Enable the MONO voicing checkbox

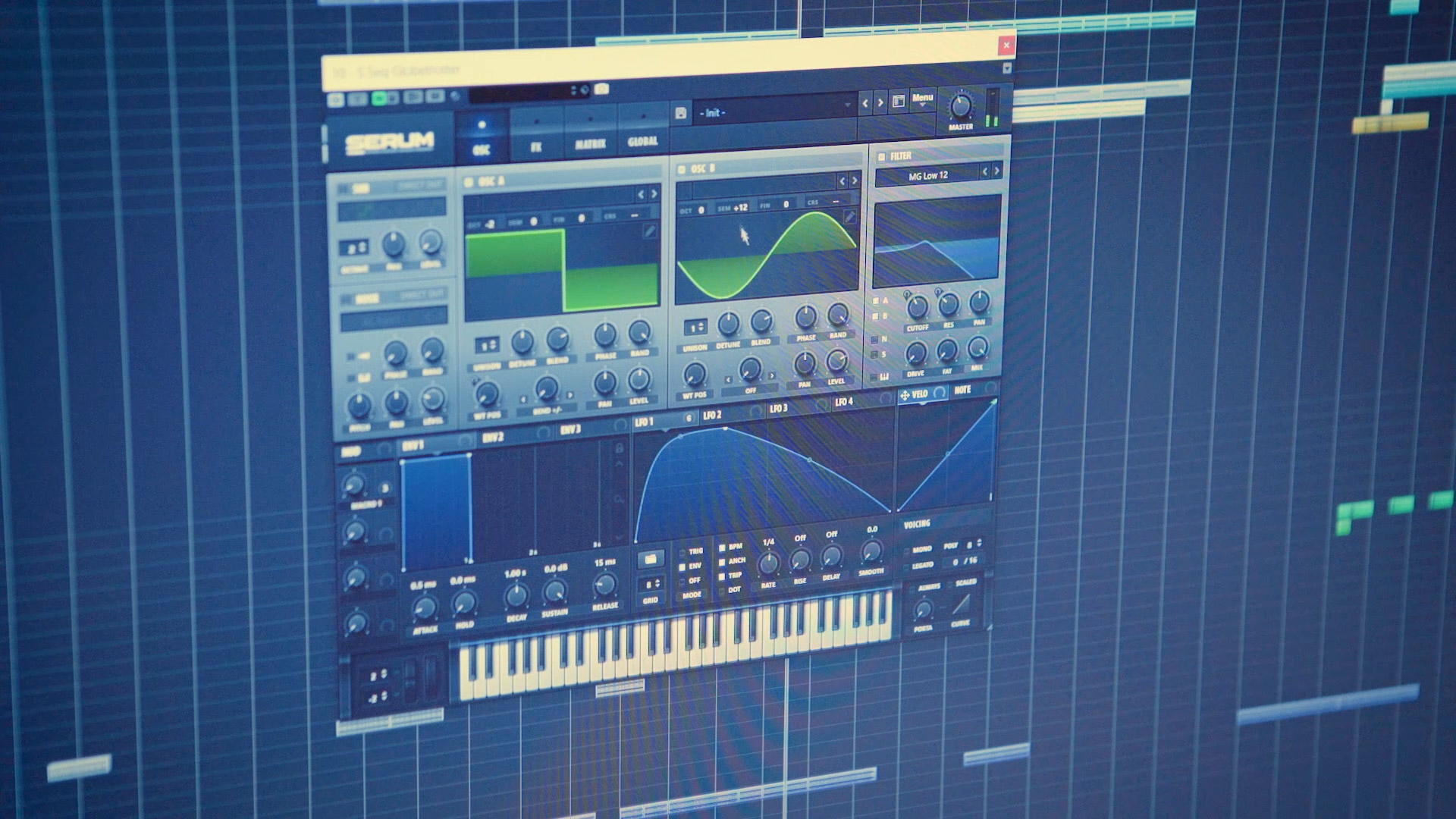click(907, 551)
